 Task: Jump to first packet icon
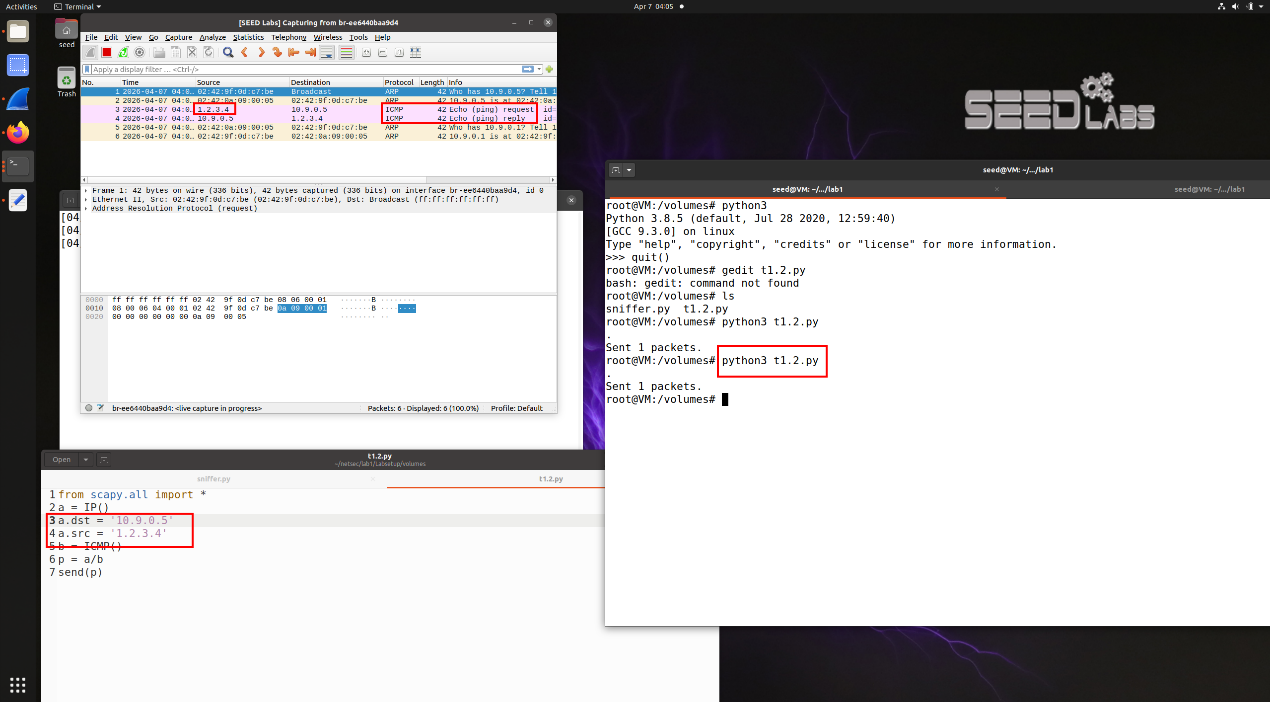click(x=294, y=52)
